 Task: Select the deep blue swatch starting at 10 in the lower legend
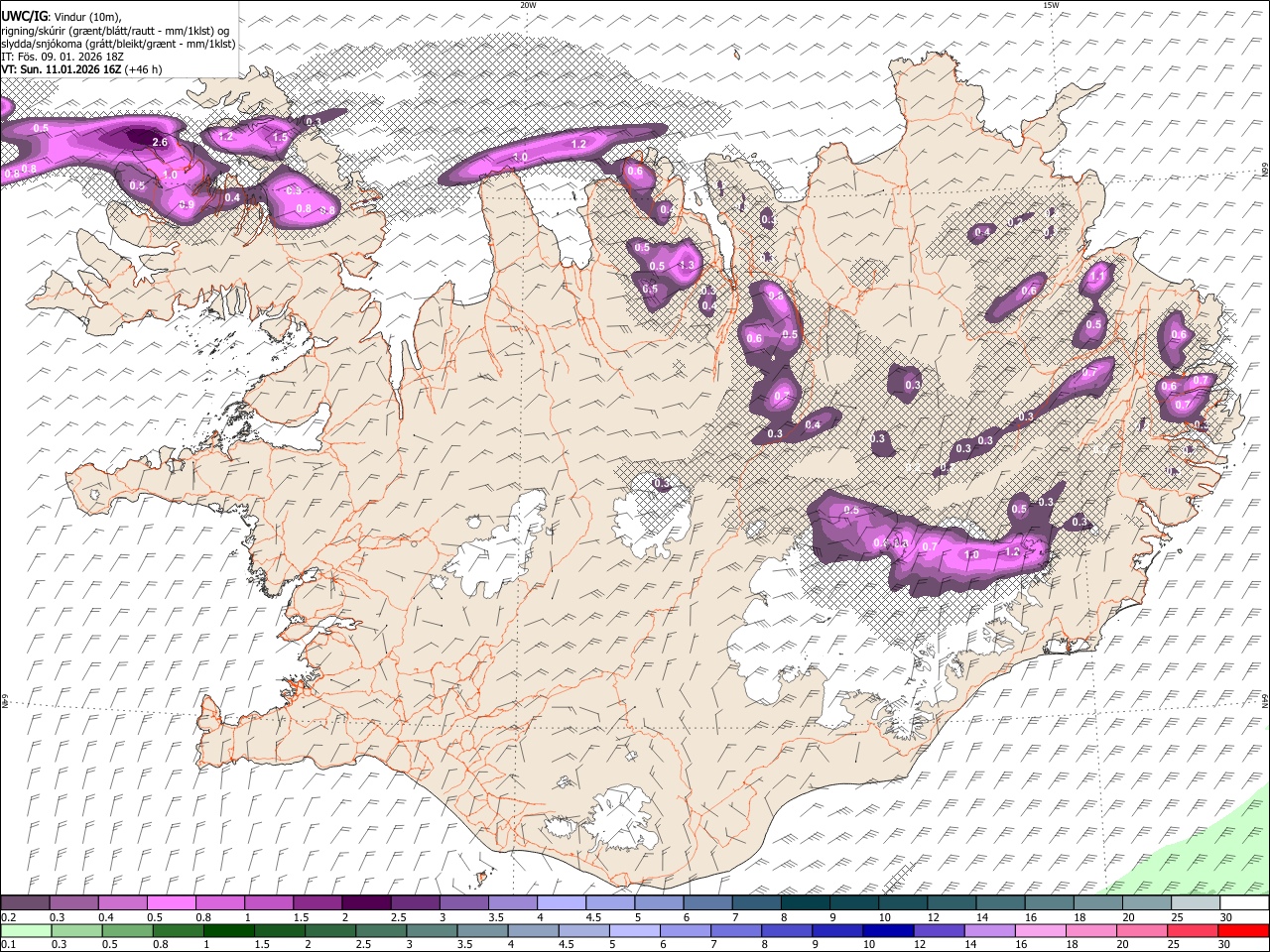(x=888, y=931)
